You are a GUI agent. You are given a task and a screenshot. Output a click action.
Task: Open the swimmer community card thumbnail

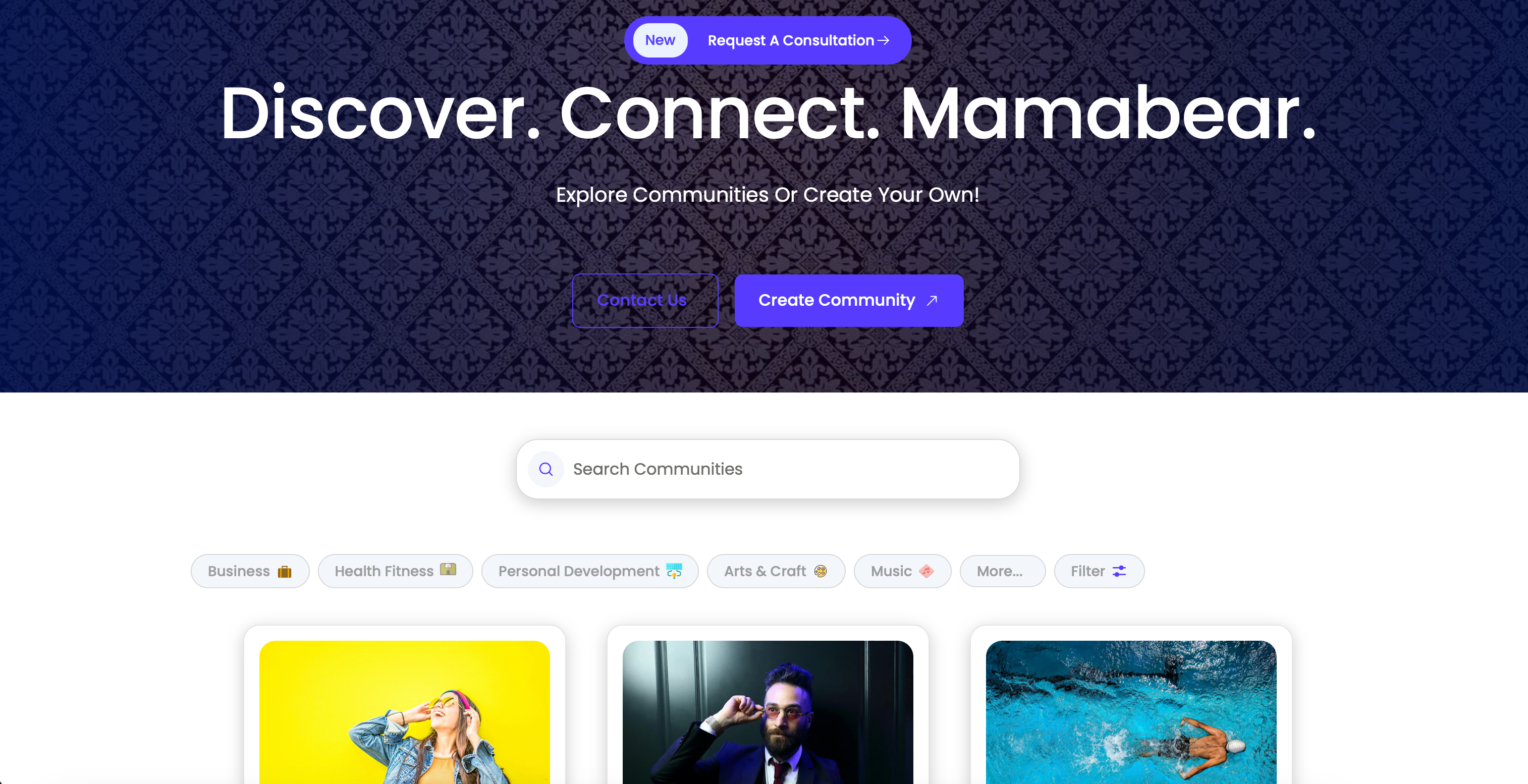tap(1130, 712)
